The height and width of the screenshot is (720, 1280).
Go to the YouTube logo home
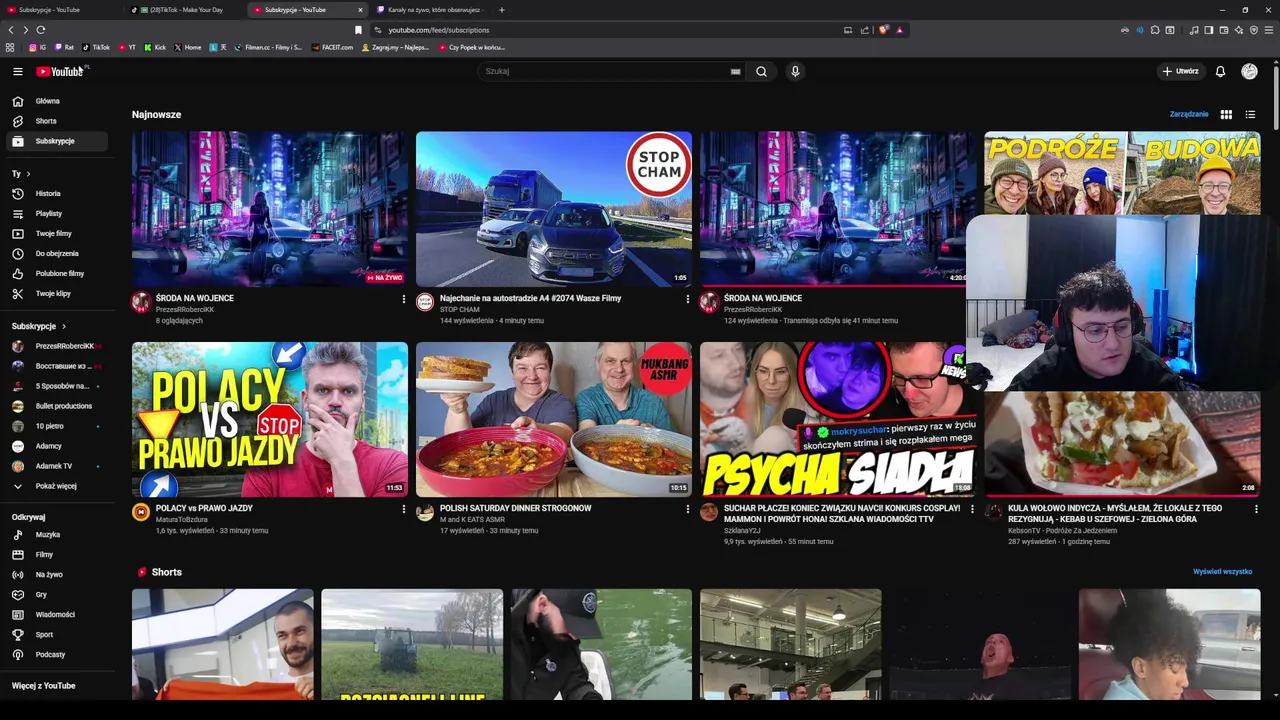click(x=61, y=71)
